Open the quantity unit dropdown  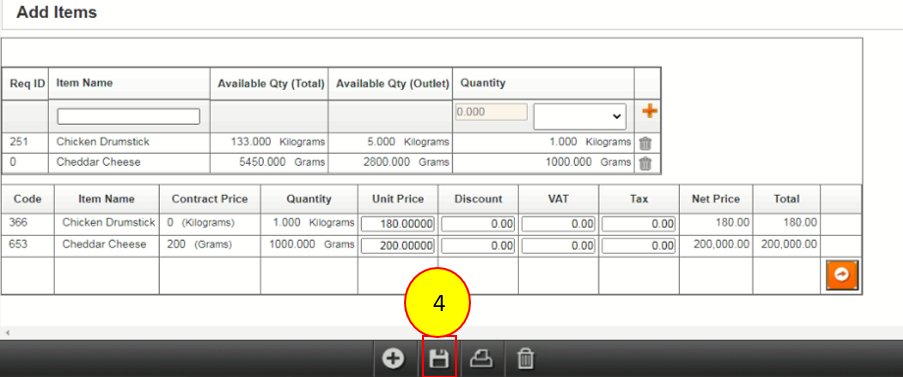click(x=580, y=116)
